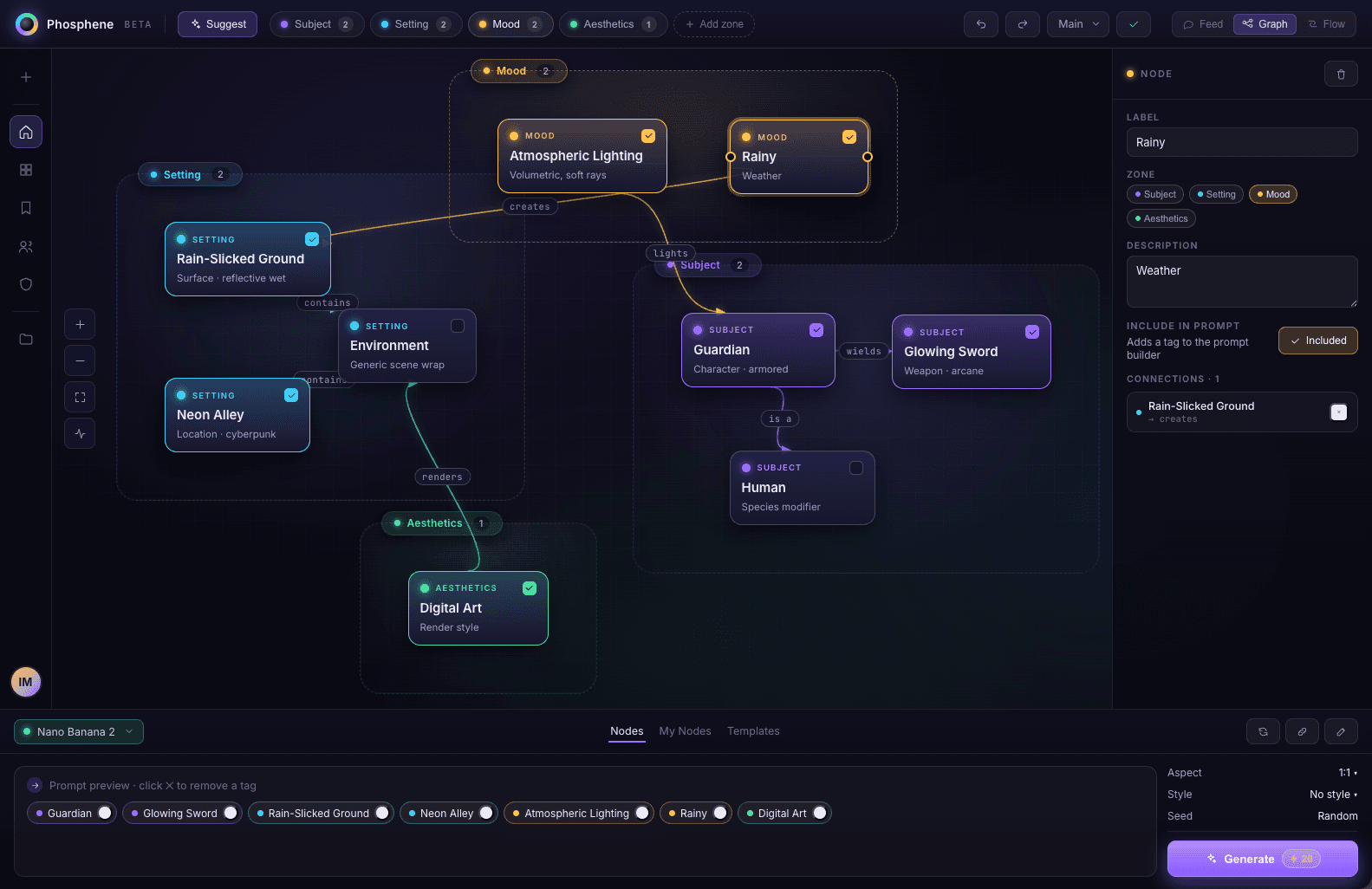
Task: Select the My Nodes tab
Action: [x=685, y=731]
